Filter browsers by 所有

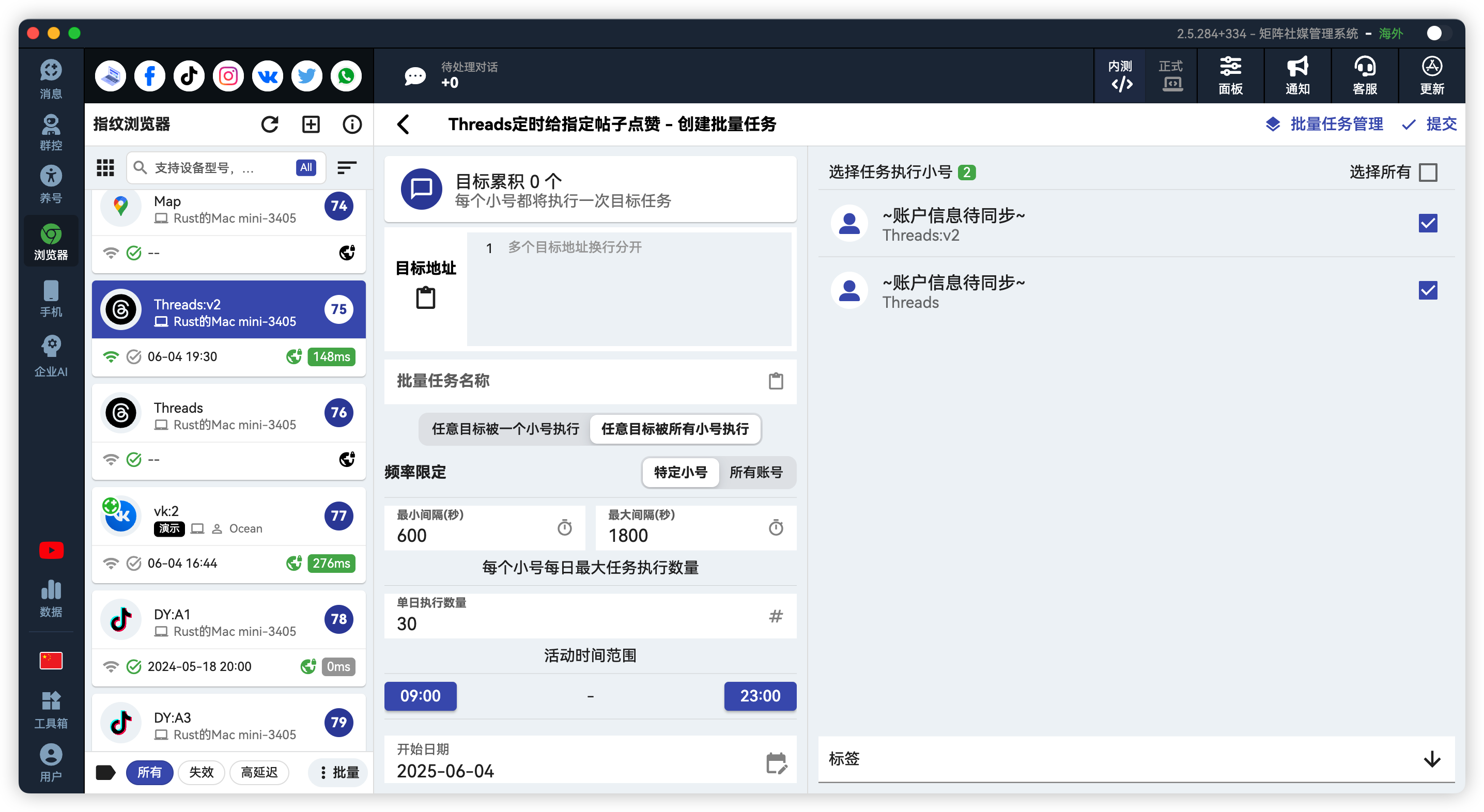pos(149,772)
